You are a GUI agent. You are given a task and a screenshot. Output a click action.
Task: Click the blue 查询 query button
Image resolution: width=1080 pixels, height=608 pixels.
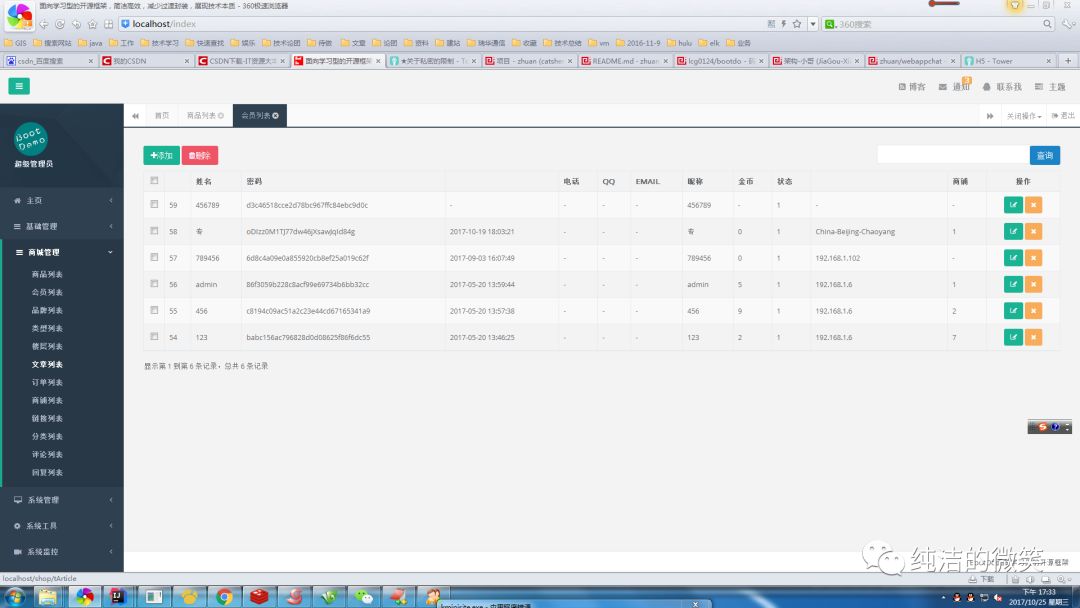(x=1045, y=155)
